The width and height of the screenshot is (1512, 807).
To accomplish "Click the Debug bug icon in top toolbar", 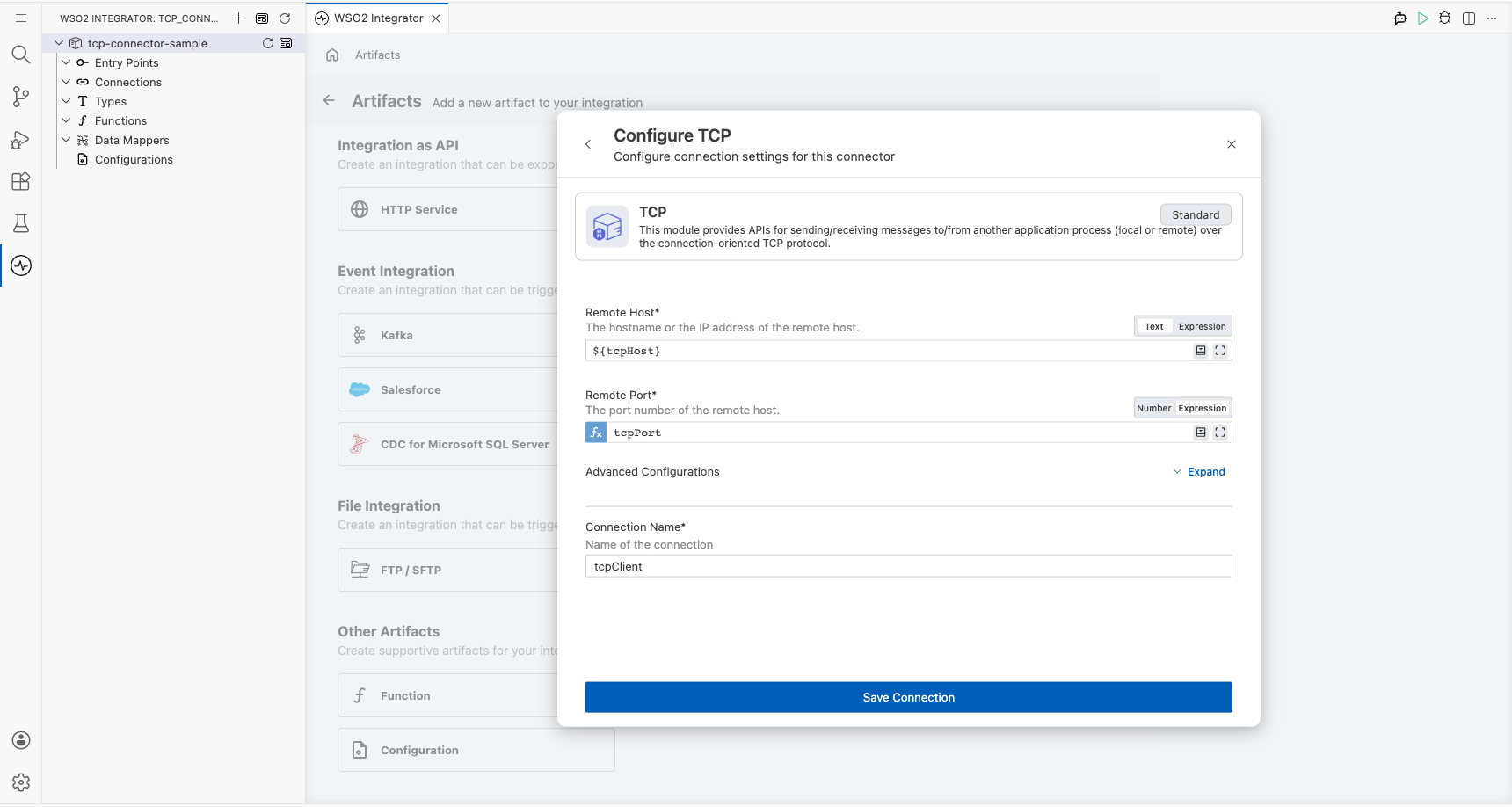I will [1445, 18].
